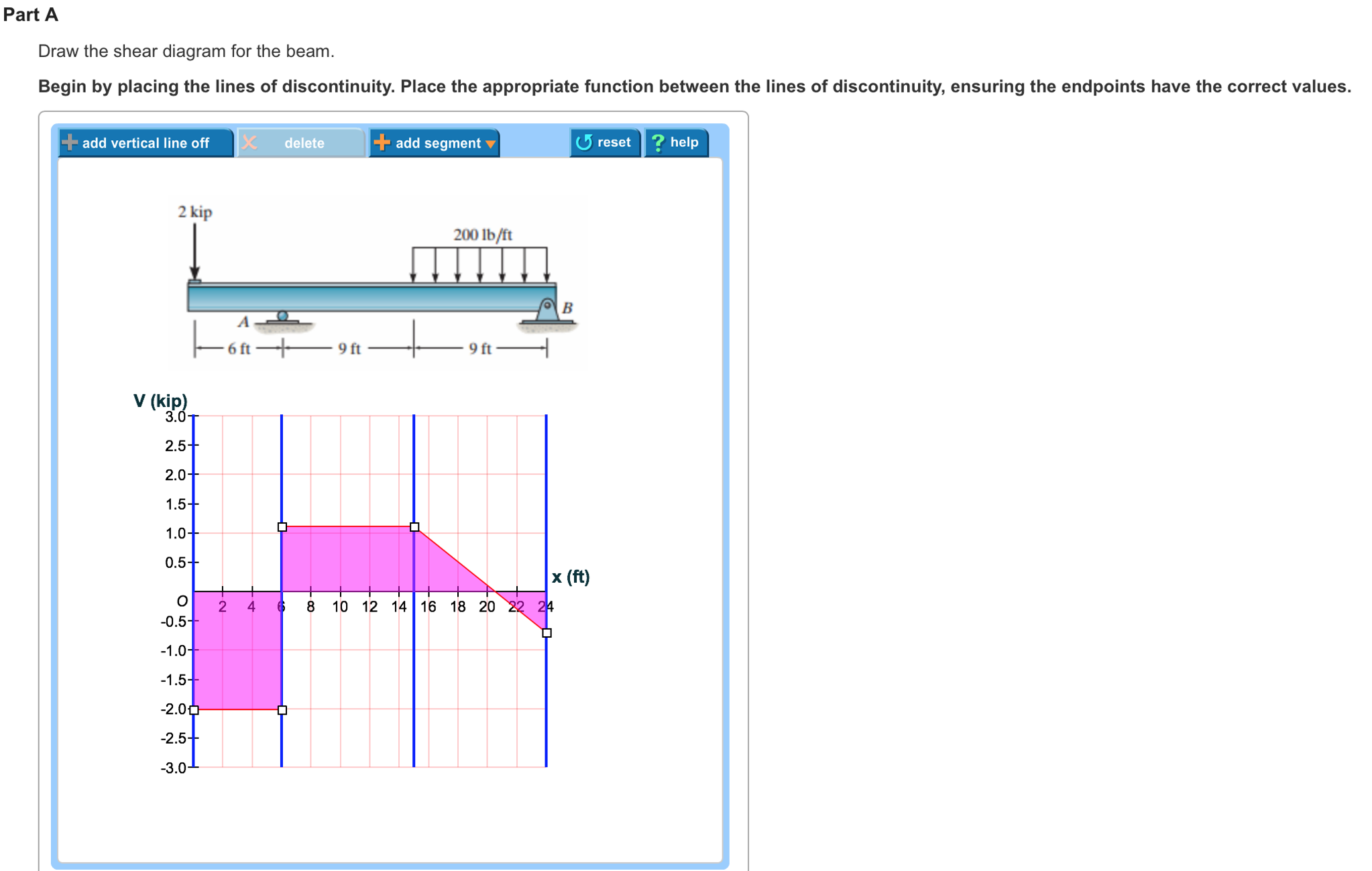
Task: Select the handle at x=6, V=-2.0
Action: (x=282, y=710)
